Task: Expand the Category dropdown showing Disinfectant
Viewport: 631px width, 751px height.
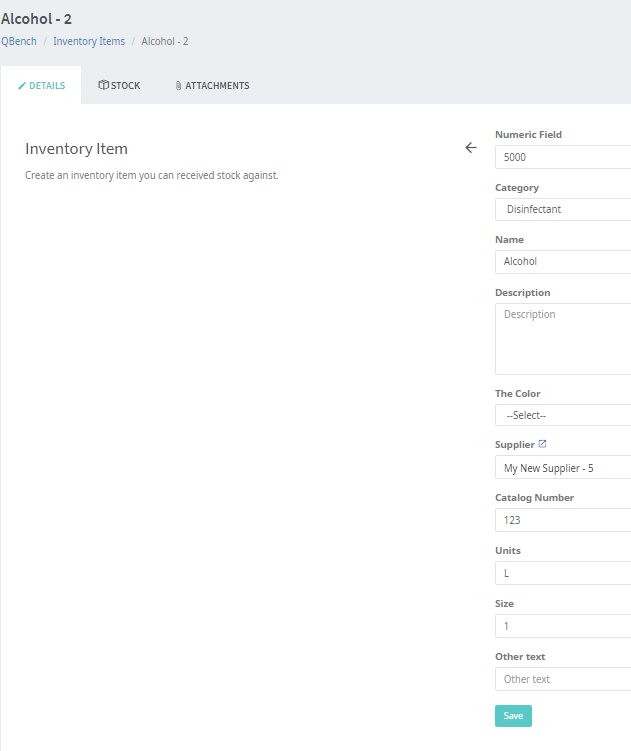Action: pyautogui.click(x=563, y=210)
